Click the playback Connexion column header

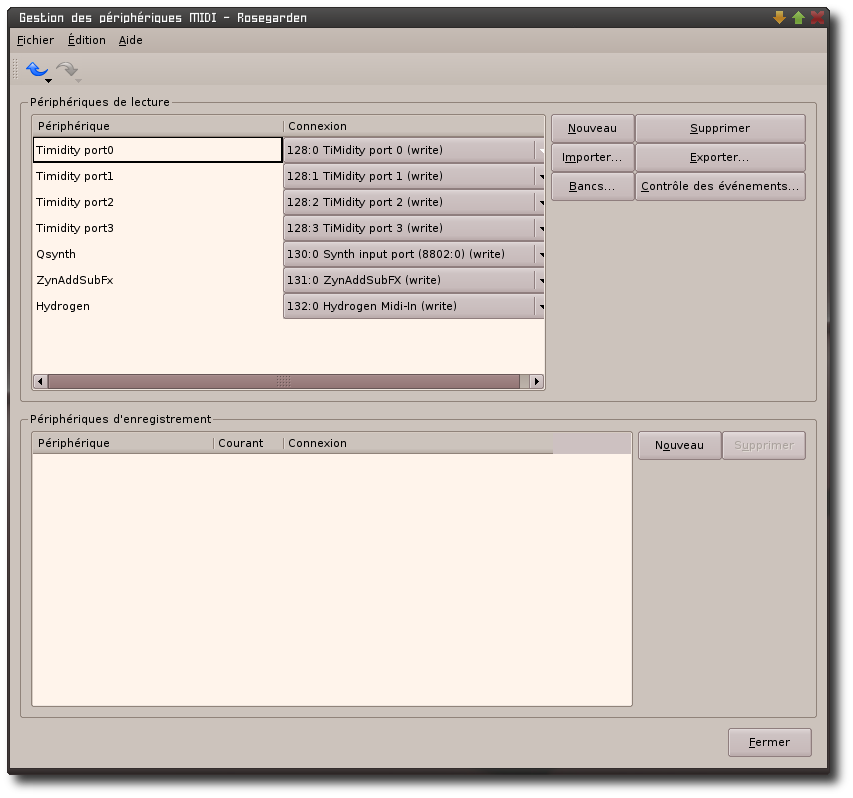coord(413,126)
